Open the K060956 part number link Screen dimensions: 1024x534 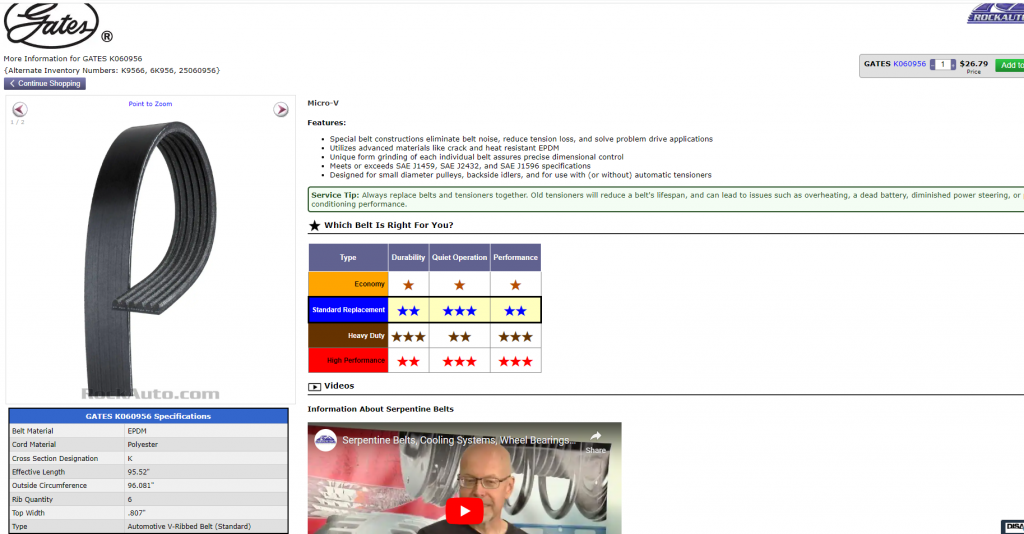909,64
